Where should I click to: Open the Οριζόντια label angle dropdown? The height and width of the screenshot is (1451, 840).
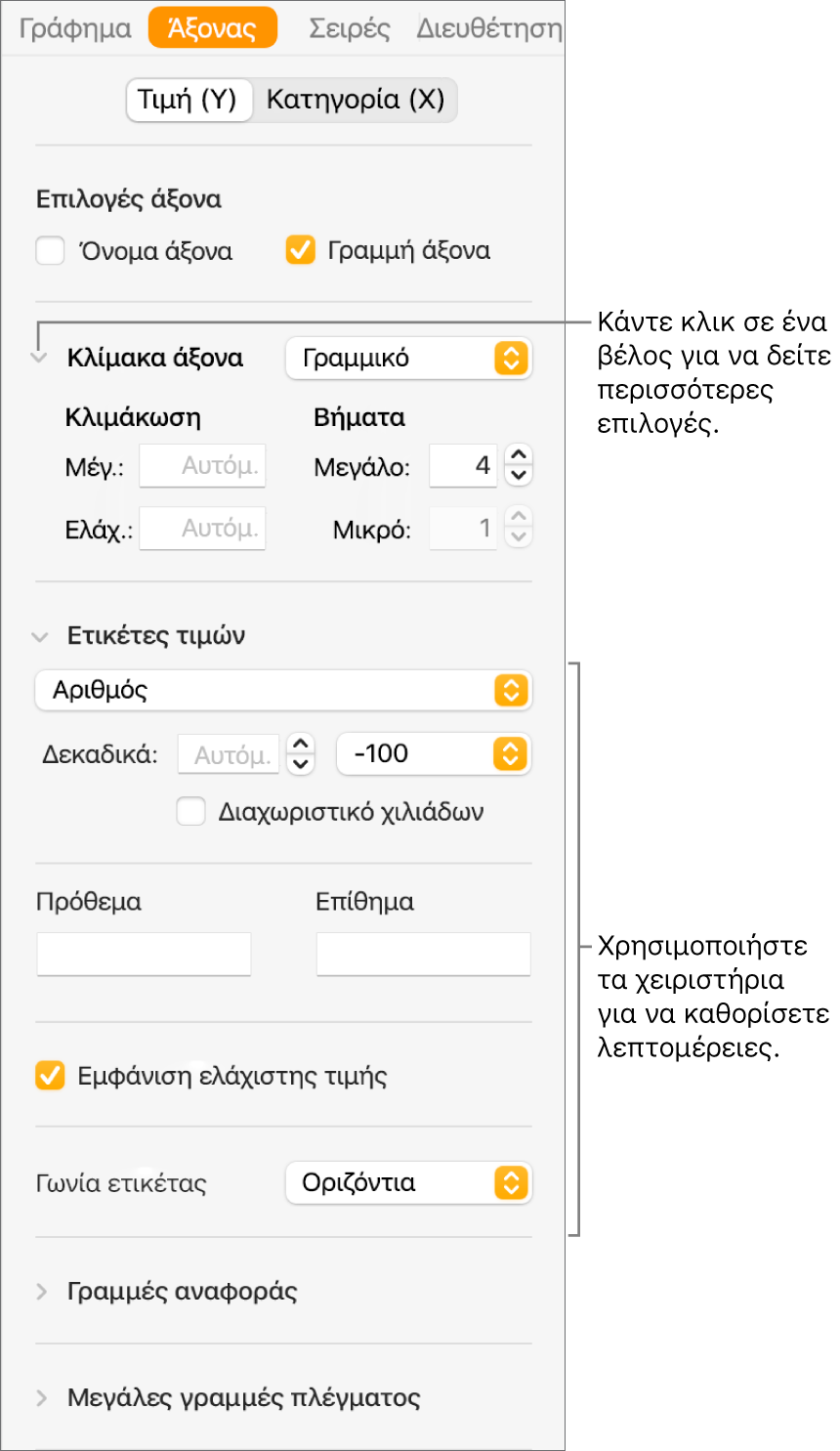tap(408, 1183)
